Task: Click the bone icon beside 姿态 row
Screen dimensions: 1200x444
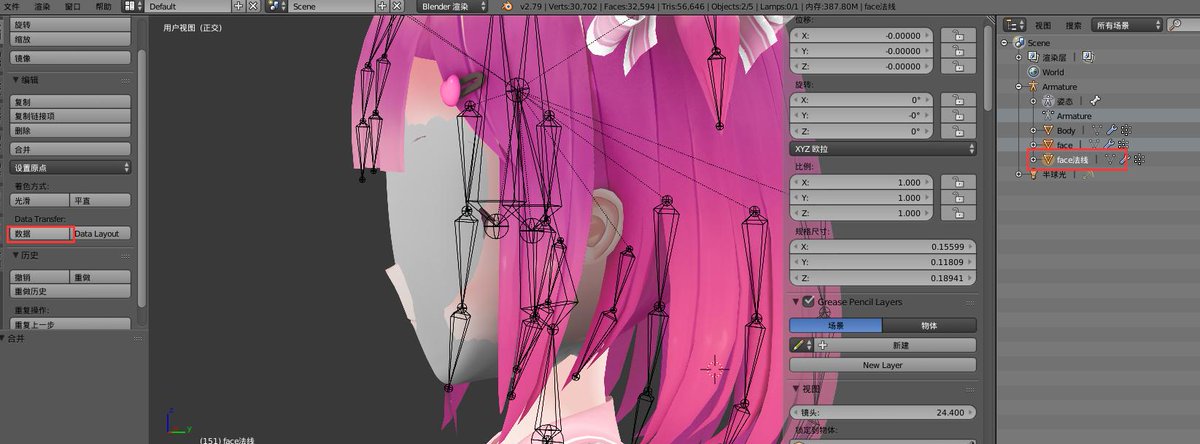Action: point(1095,101)
